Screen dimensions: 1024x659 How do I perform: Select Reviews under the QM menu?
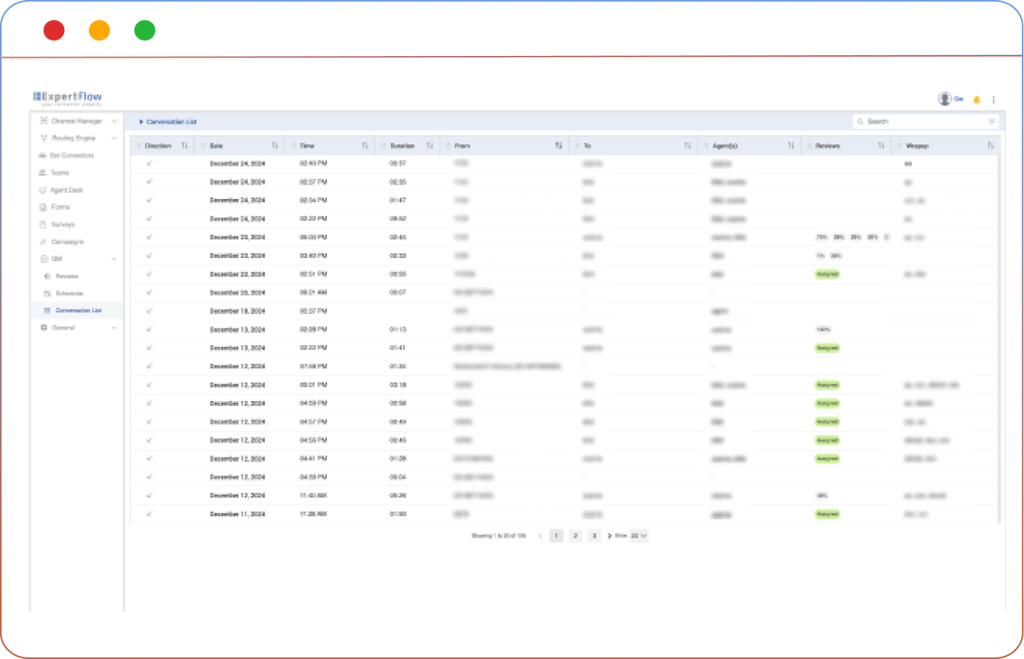click(67, 276)
